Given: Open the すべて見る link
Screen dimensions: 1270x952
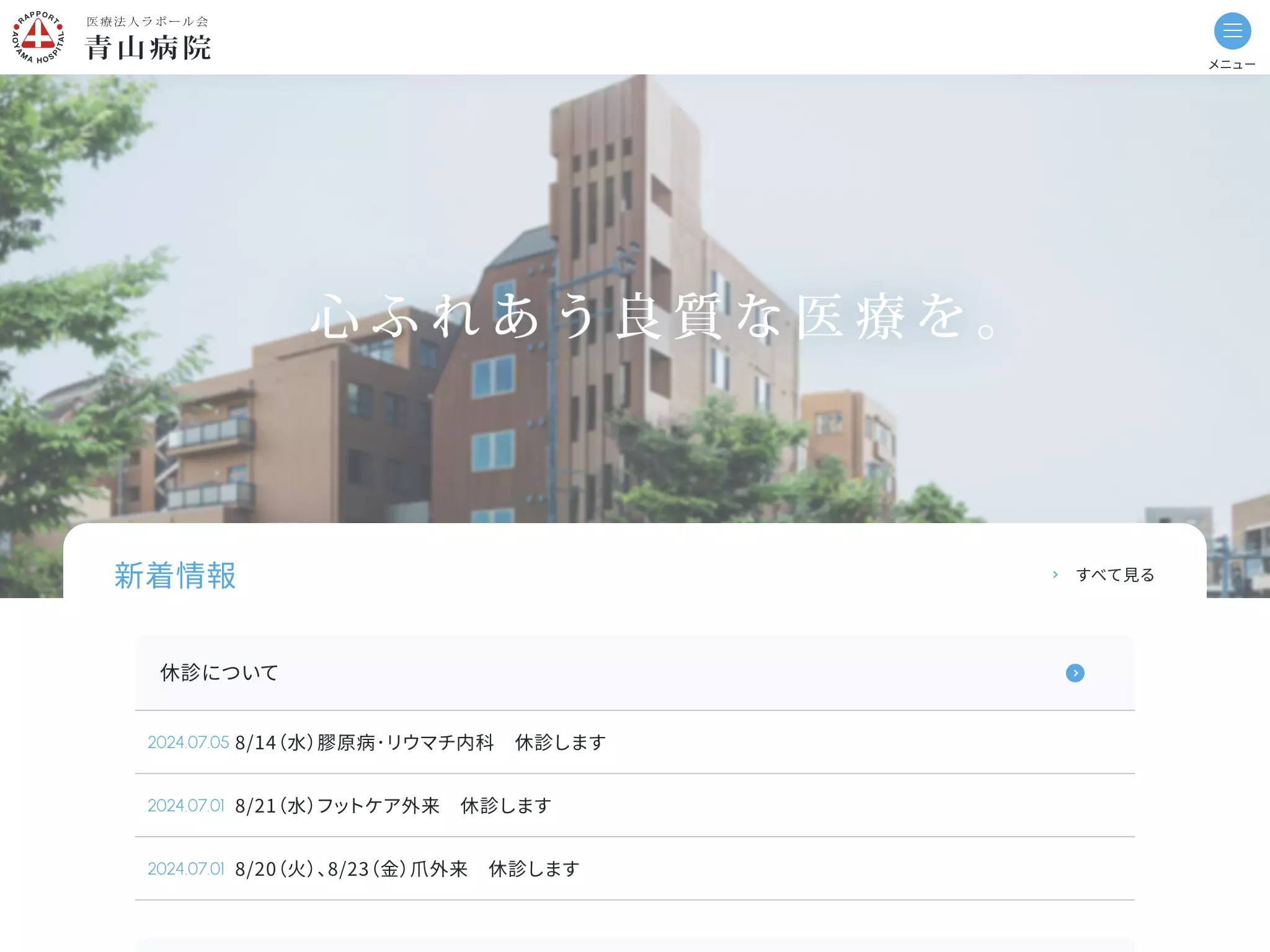Looking at the screenshot, I should click(1115, 575).
